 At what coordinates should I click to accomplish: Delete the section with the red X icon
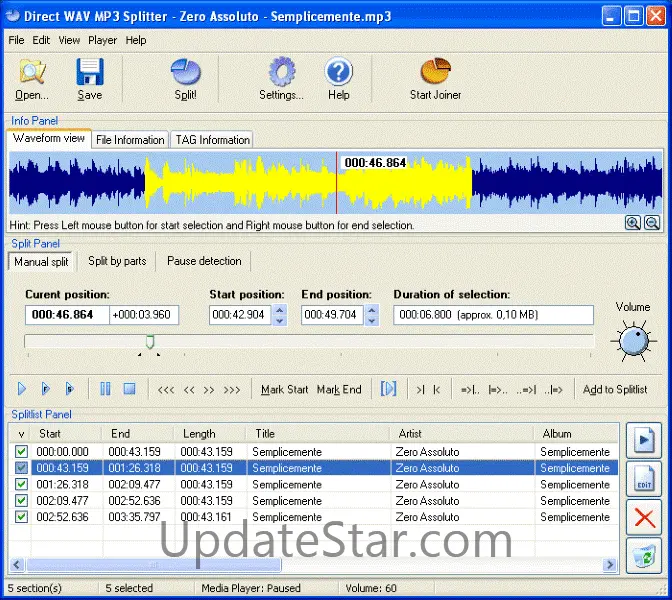tap(644, 518)
